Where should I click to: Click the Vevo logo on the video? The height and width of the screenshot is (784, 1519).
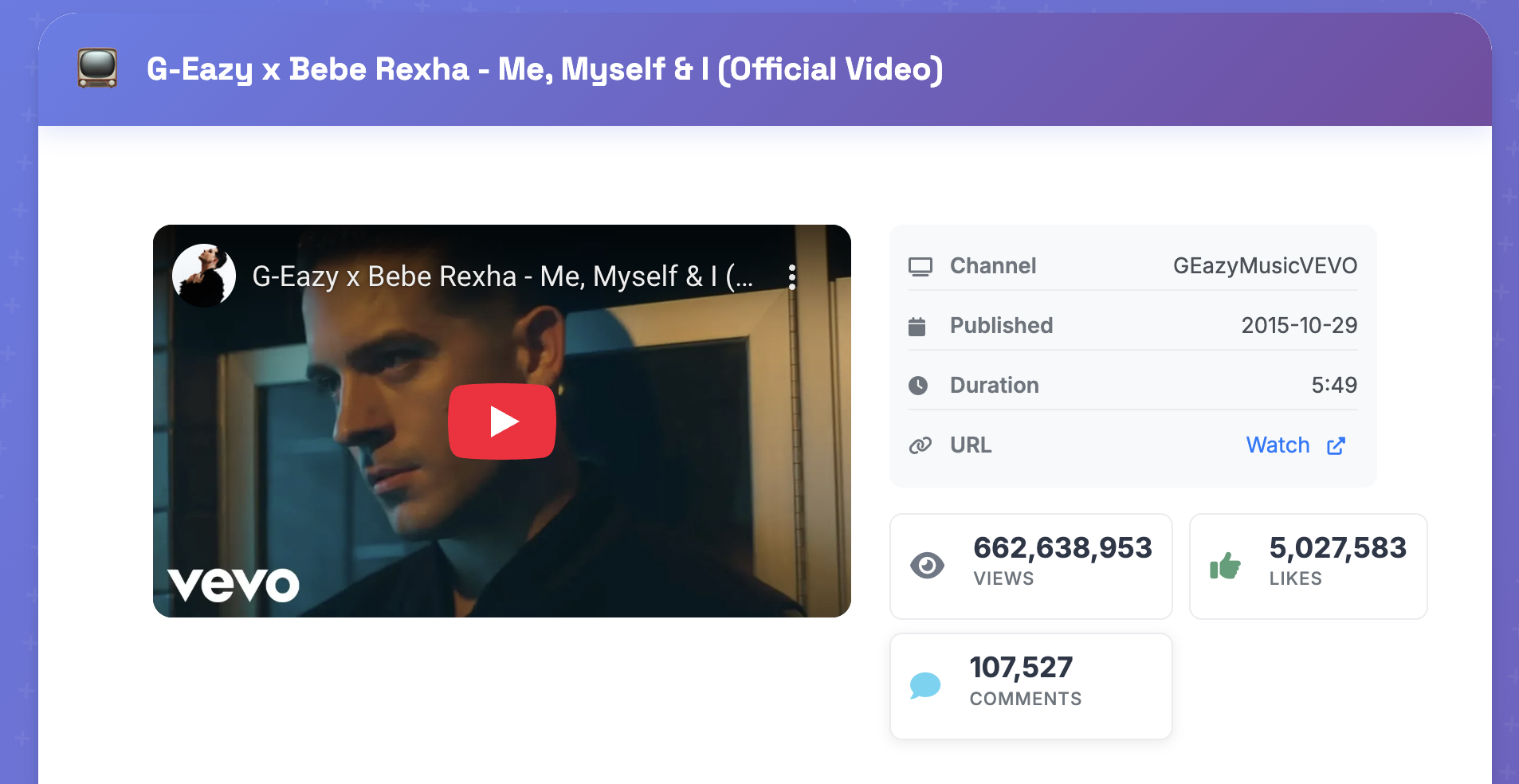[x=233, y=585]
